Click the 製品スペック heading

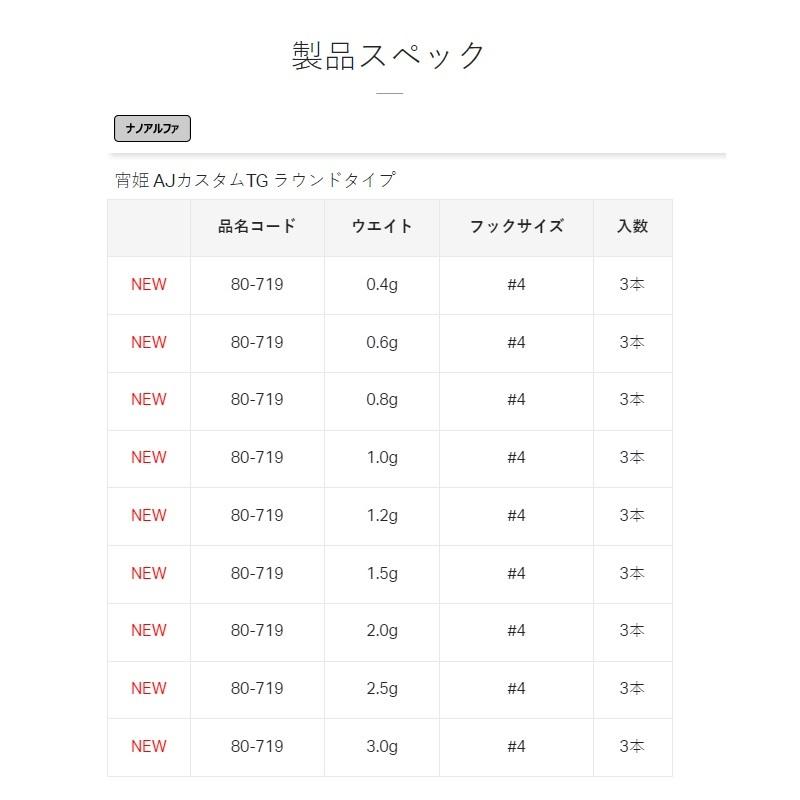point(389,55)
